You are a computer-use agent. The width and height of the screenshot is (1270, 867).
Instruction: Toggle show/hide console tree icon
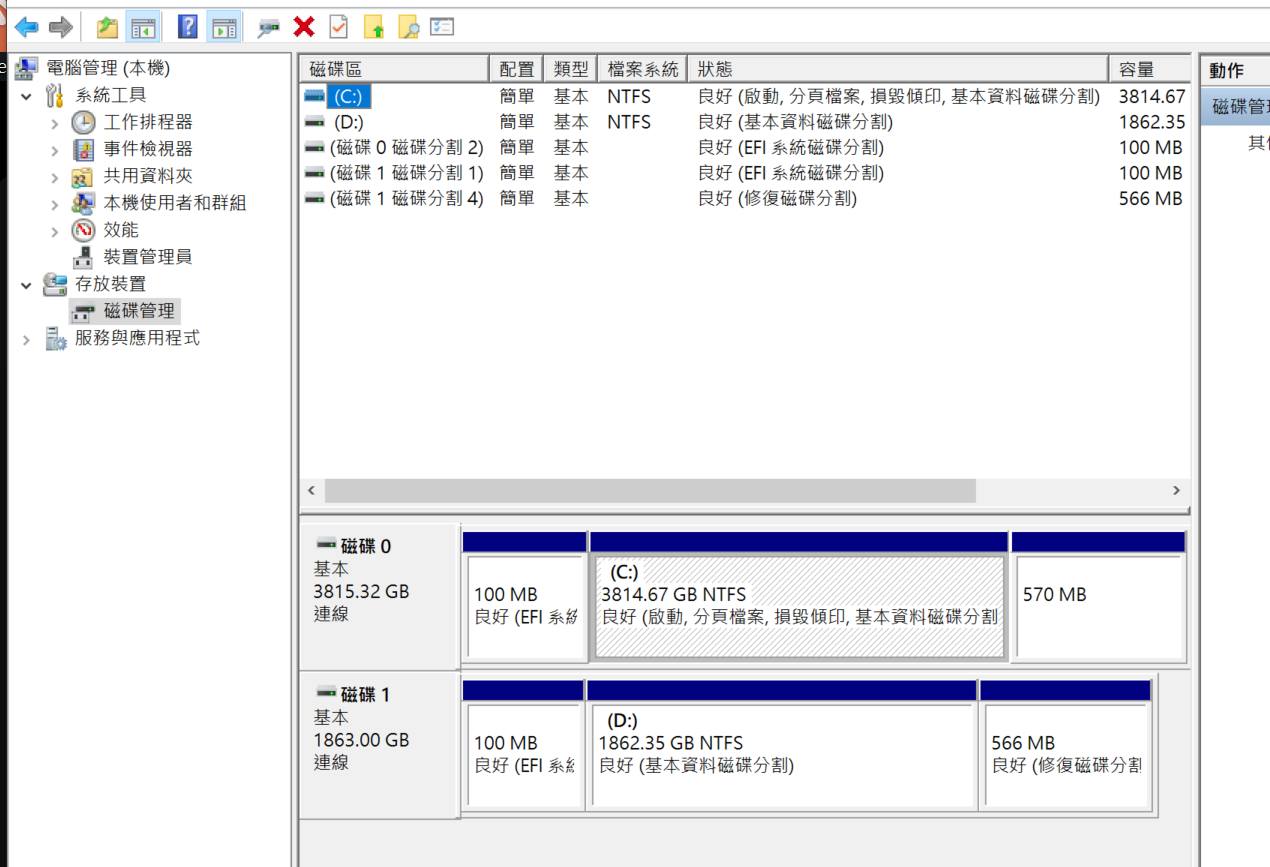[144, 27]
